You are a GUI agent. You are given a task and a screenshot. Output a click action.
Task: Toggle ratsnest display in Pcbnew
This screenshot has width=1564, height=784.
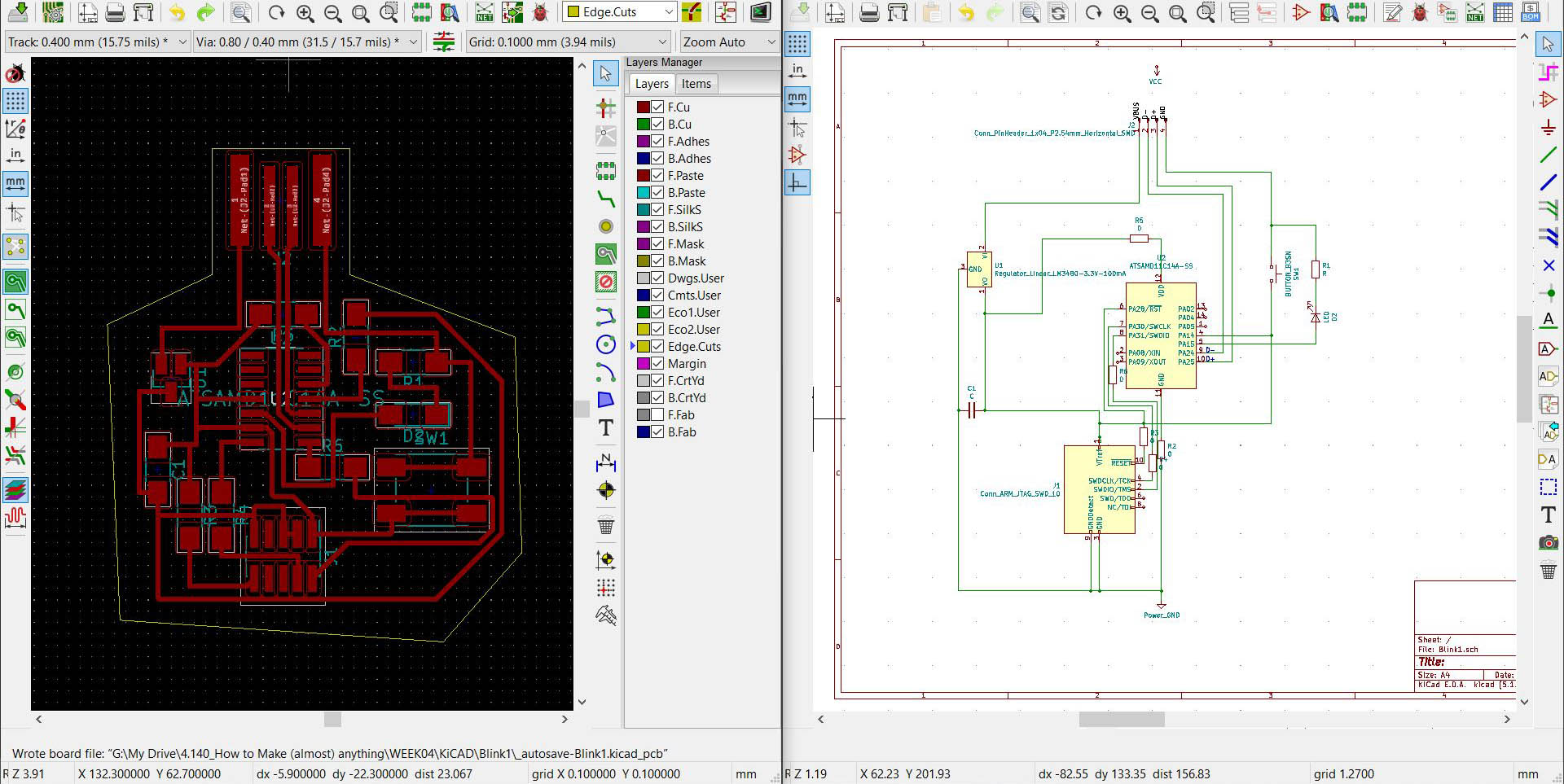tap(15, 246)
